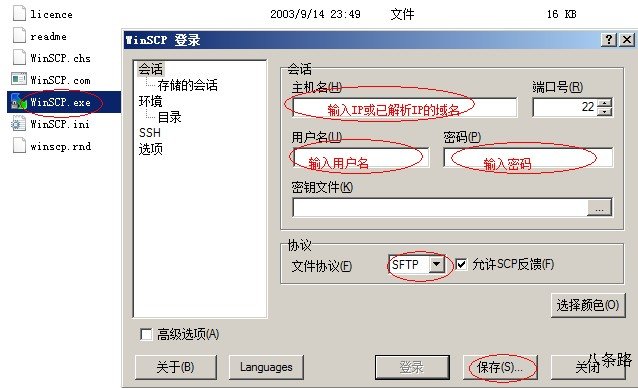This screenshot has width=638, height=388.
Task: Click the WinSCP.exe application icon
Action: coord(19,102)
